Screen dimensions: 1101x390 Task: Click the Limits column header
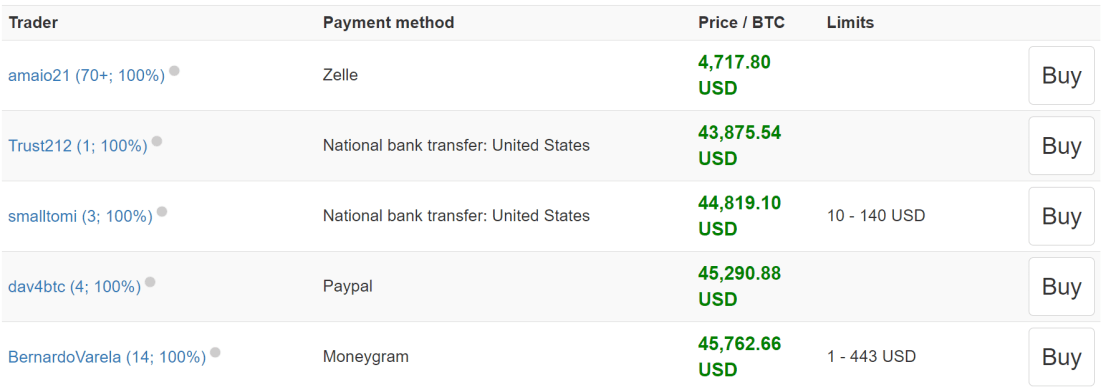(850, 22)
